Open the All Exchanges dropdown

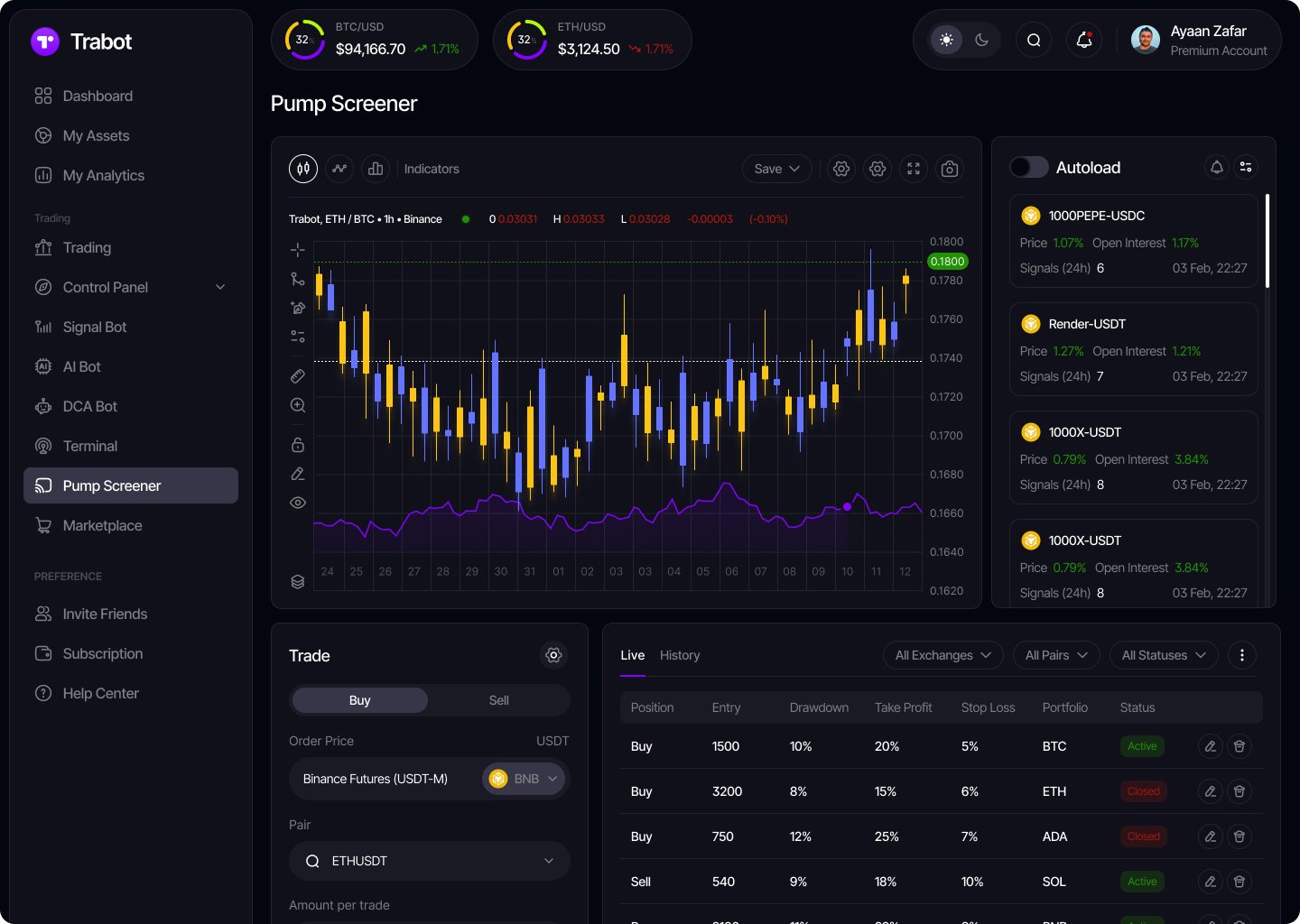click(942, 655)
